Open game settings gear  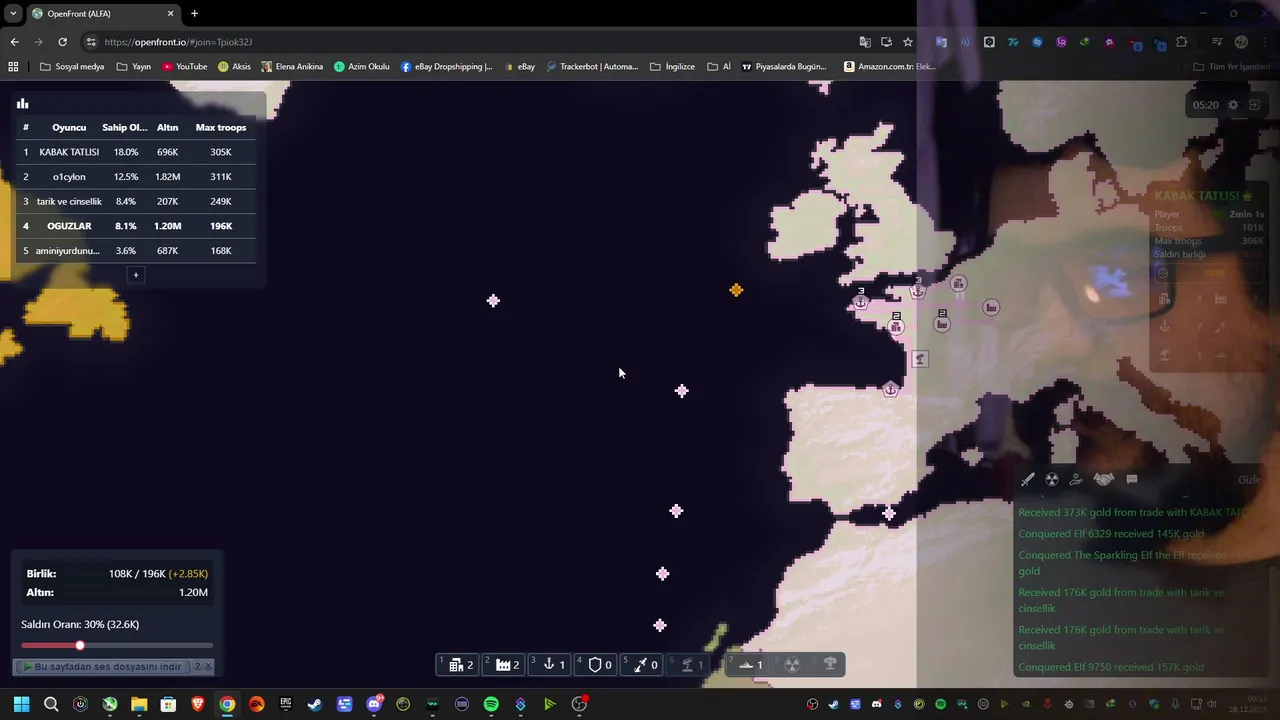1233,105
